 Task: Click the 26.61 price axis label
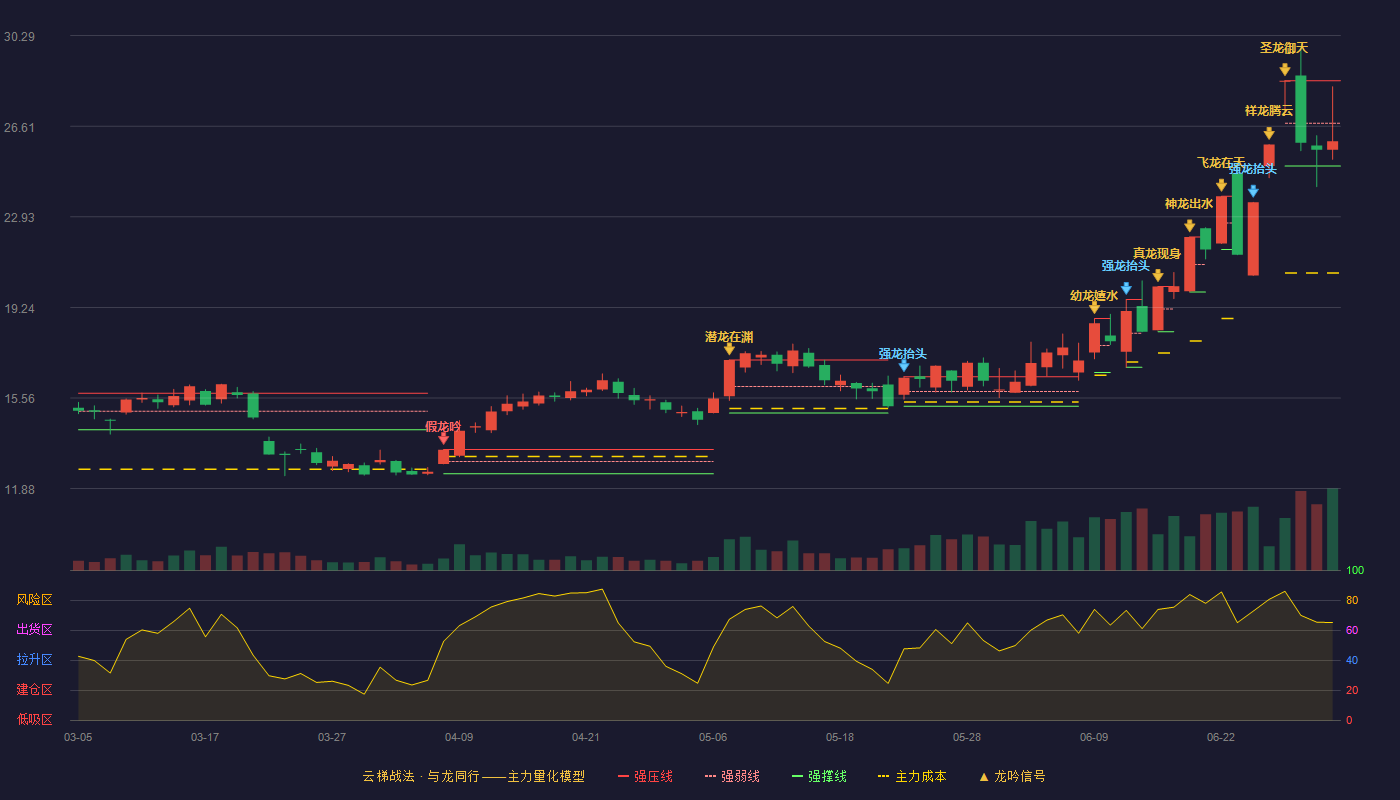(x=19, y=127)
